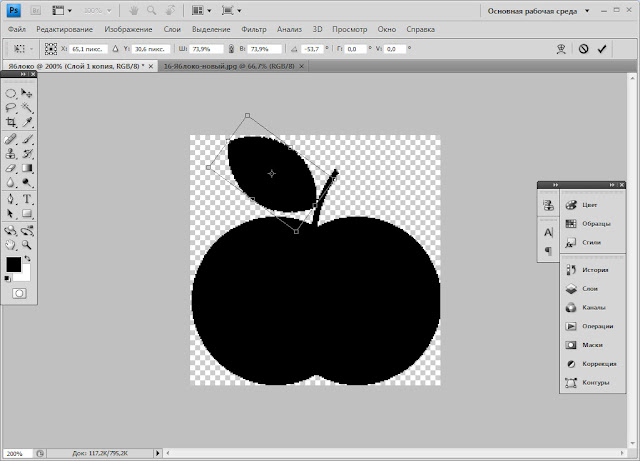Open the workspace switcher Основная рабочая среда
This screenshot has height=461, width=640.
point(539,11)
